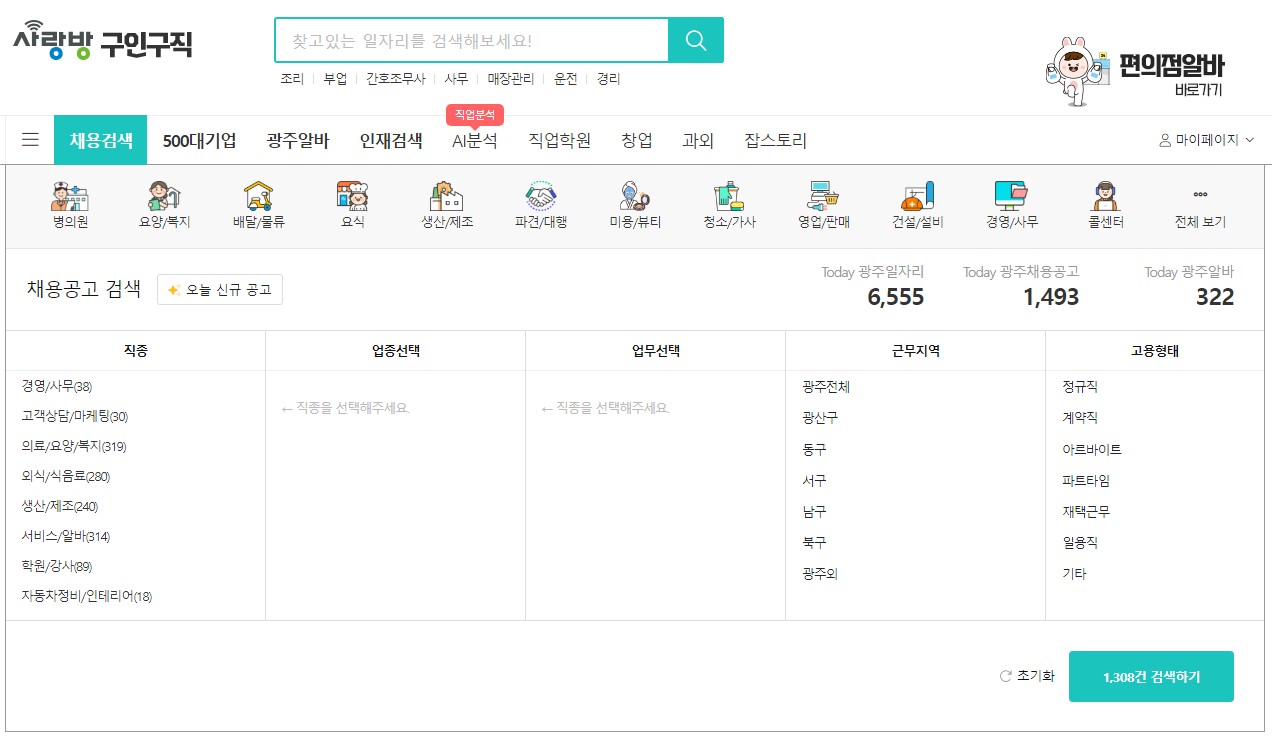Reset filters with 초기화
The width and height of the screenshot is (1272, 737).
click(1027, 676)
